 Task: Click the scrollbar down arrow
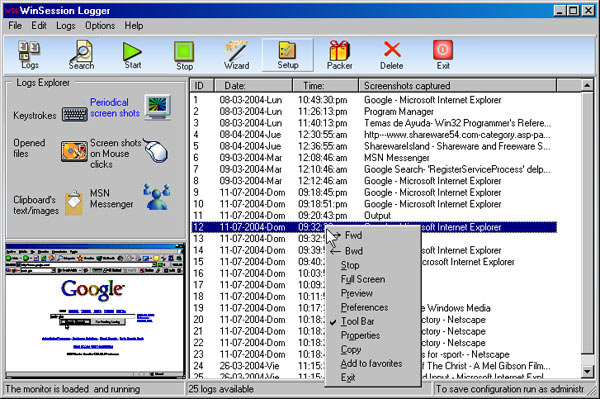pyautogui.click(x=587, y=371)
